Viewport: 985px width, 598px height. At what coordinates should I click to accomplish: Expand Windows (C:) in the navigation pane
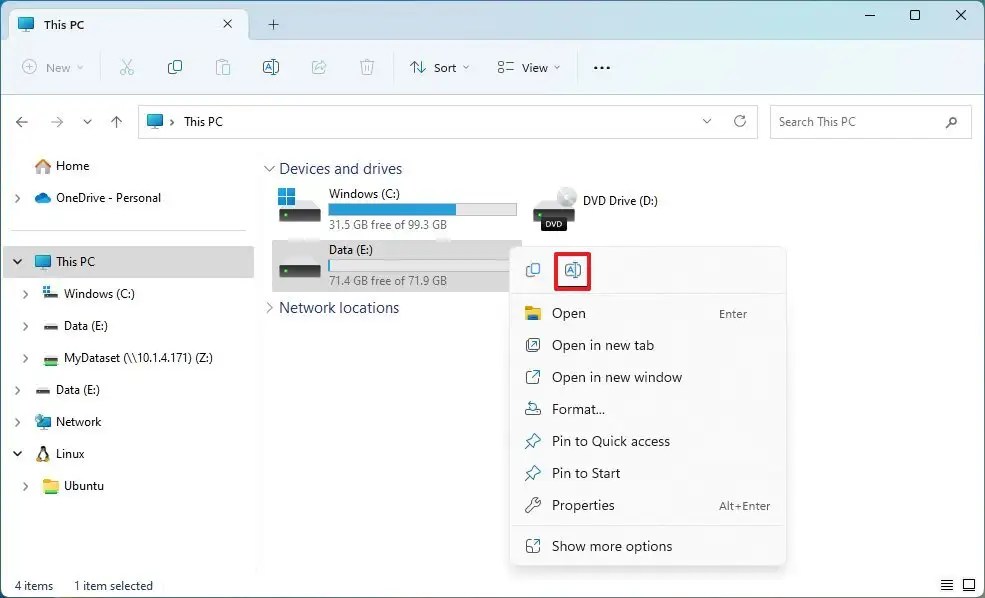[25, 293]
